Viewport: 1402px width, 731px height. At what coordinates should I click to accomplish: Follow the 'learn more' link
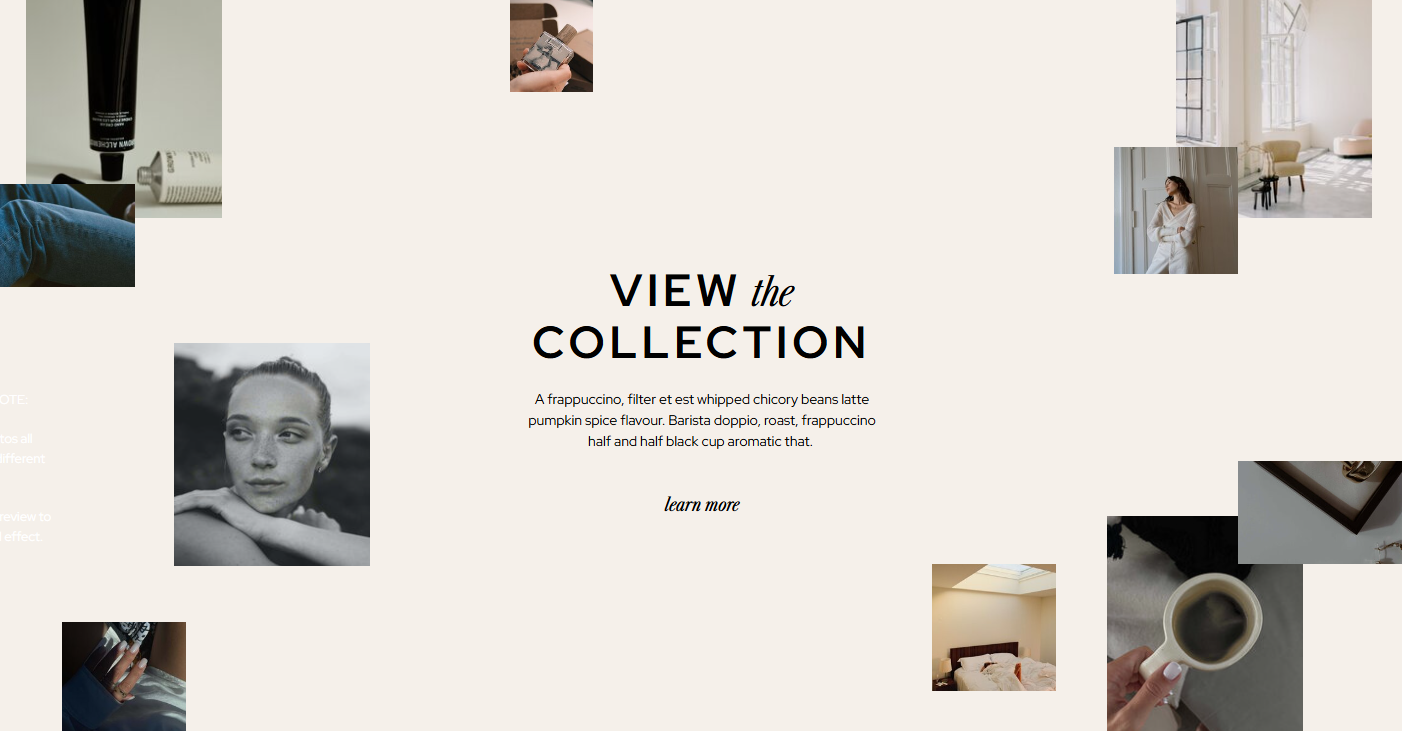pyautogui.click(x=702, y=504)
